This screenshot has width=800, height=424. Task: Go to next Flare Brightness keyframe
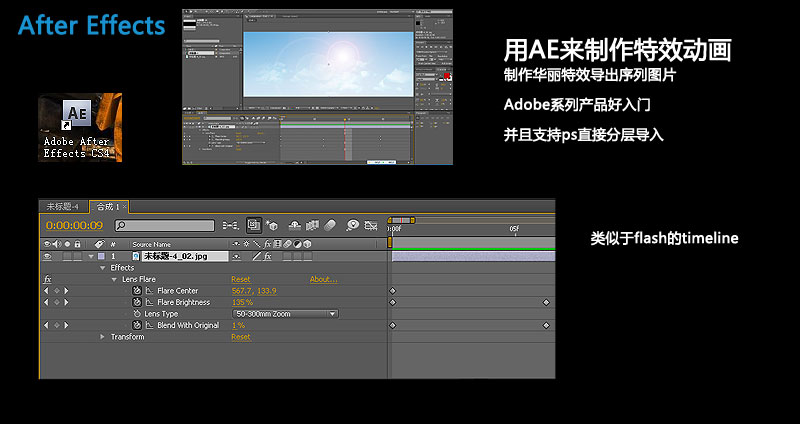(x=66, y=302)
